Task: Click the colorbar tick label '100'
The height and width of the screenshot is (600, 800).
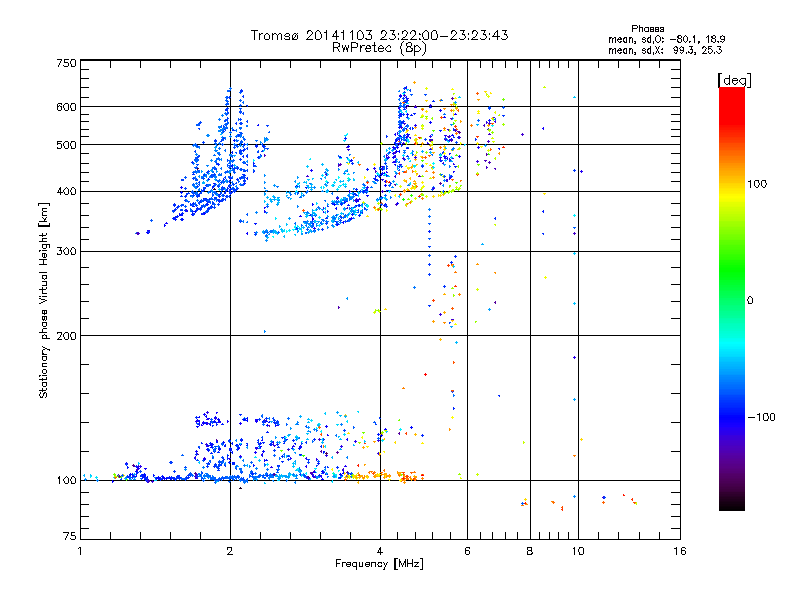Action: 757,184
